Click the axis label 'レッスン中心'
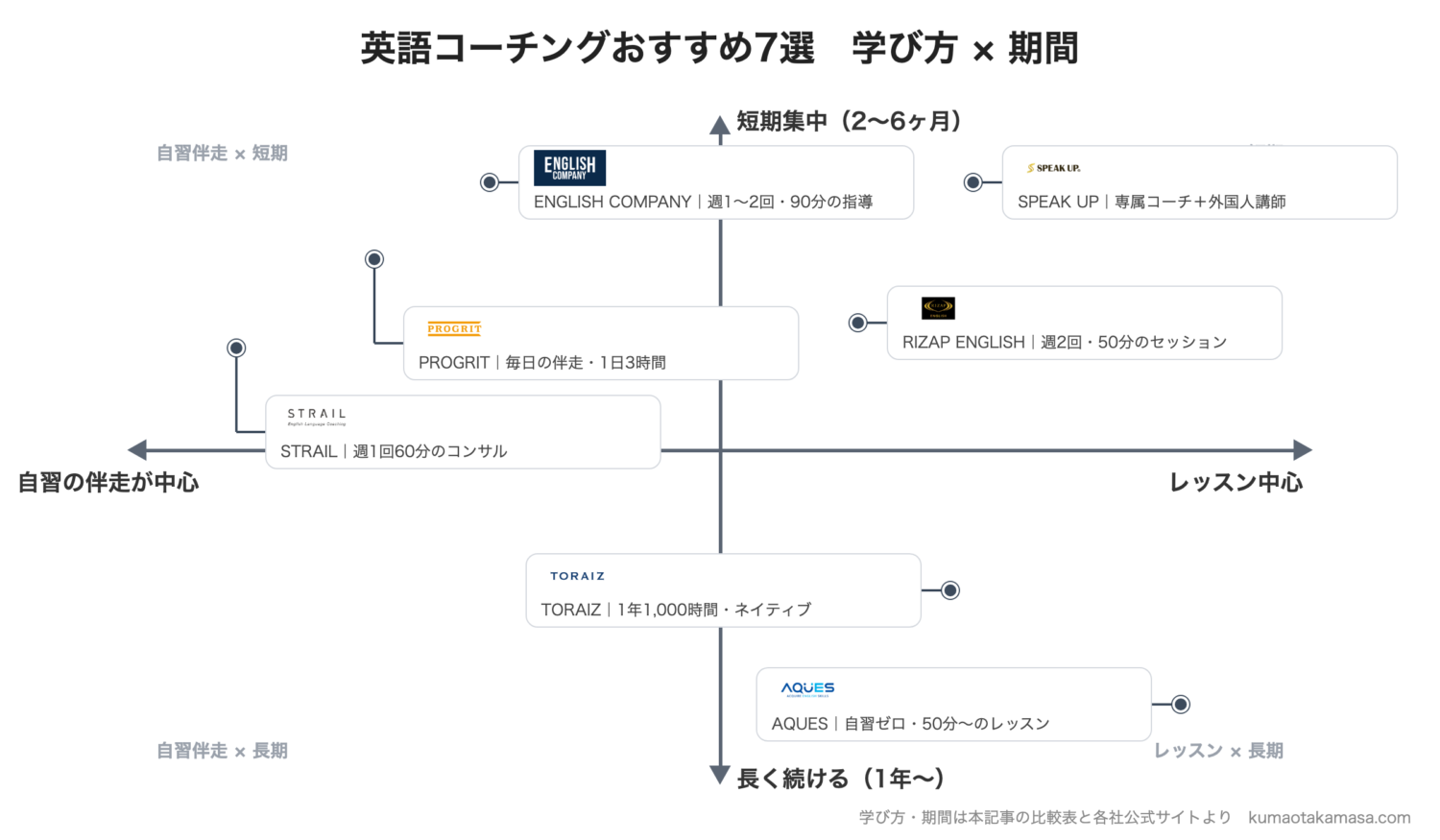Viewport: 1440px width, 840px height. point(1236,482)
